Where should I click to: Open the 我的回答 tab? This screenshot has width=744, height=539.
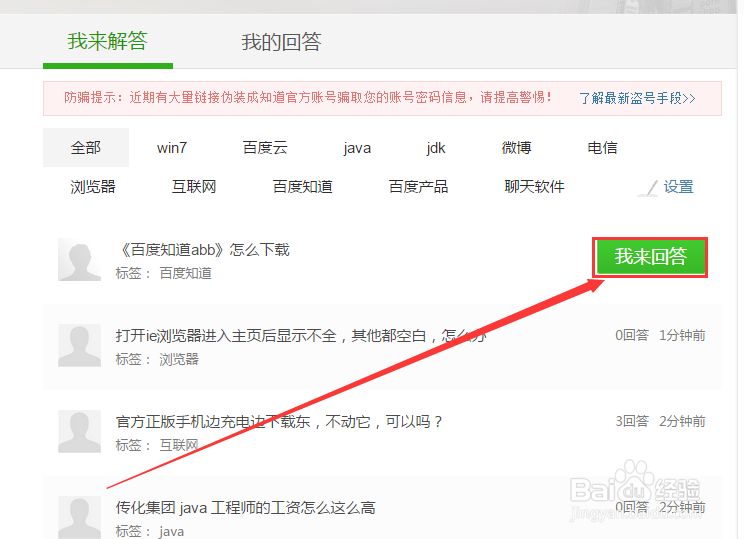[x=281, y=42]
